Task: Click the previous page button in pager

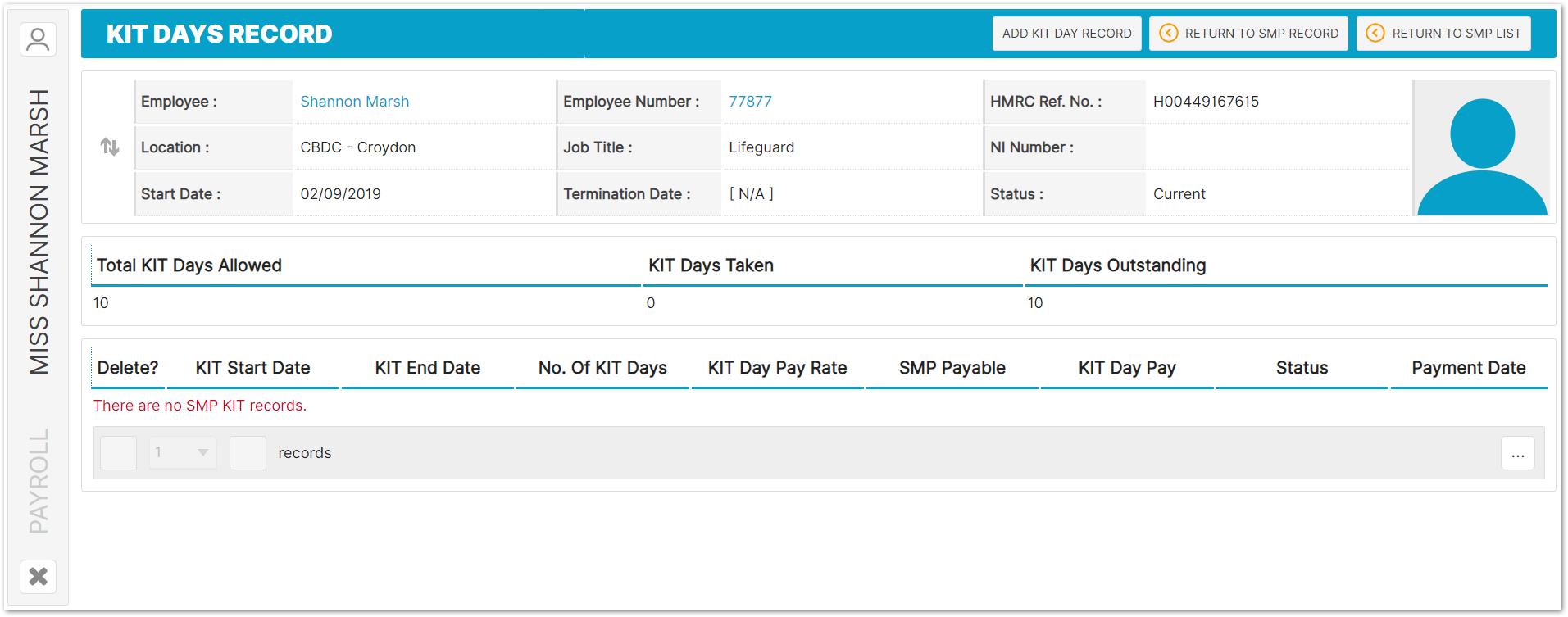Action: (119, 453)
